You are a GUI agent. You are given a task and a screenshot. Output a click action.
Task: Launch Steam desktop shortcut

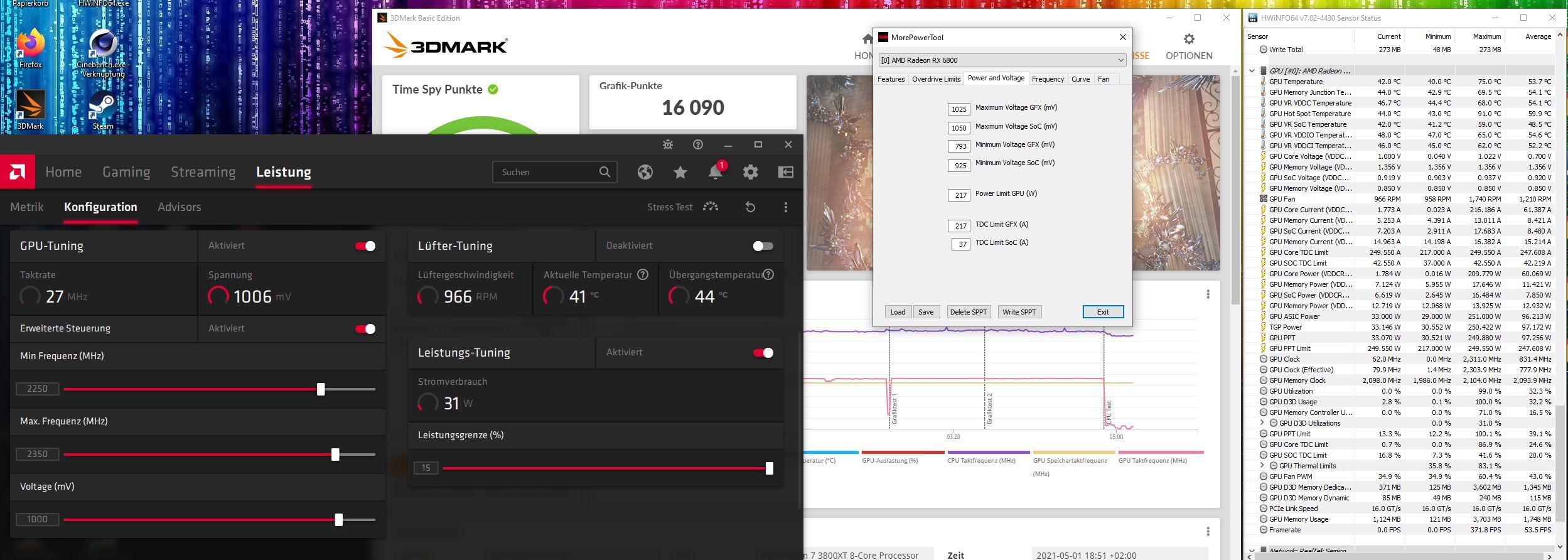tap(103, 109)
